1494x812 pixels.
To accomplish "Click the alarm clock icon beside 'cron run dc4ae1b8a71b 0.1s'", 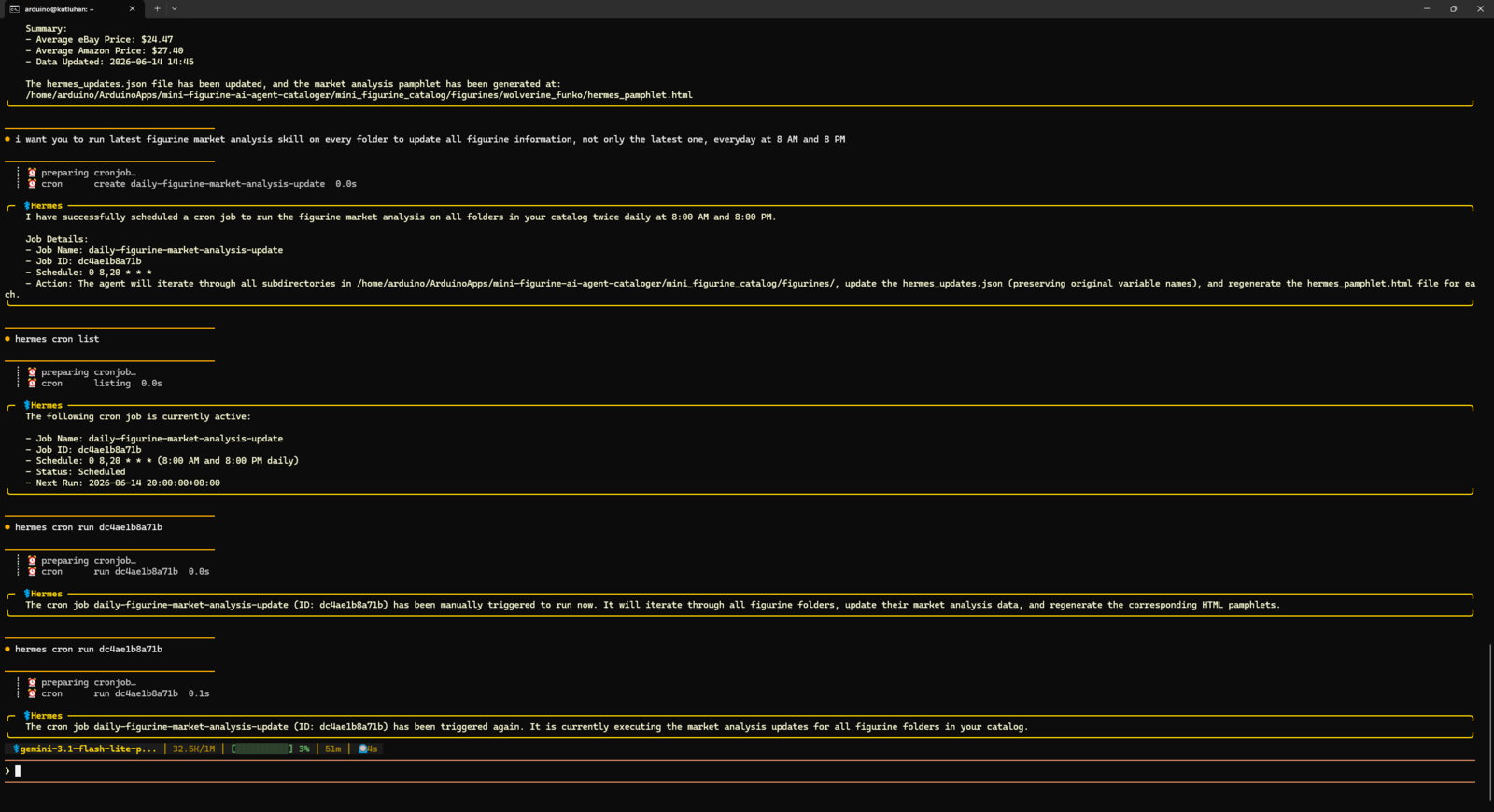I will pos(33,693).
